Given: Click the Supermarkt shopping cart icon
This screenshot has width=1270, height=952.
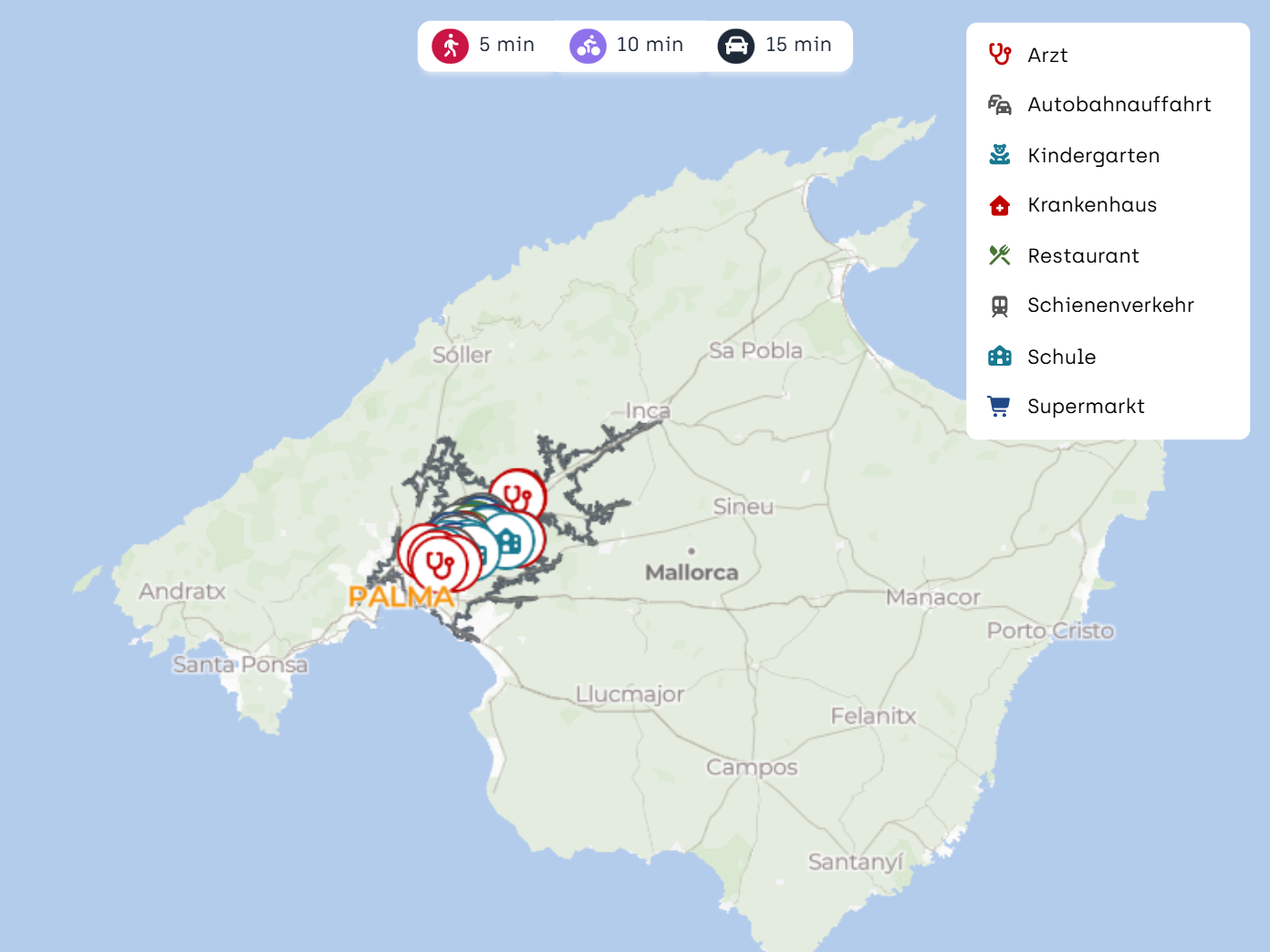Looking at the screenshot, I should coord(1000,407).
